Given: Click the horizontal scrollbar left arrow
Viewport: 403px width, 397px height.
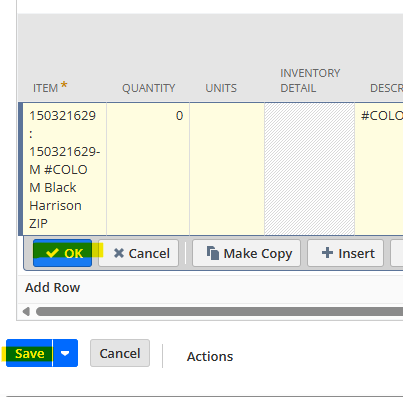Looking at the screenshot, I should click(x=26, y=312).
